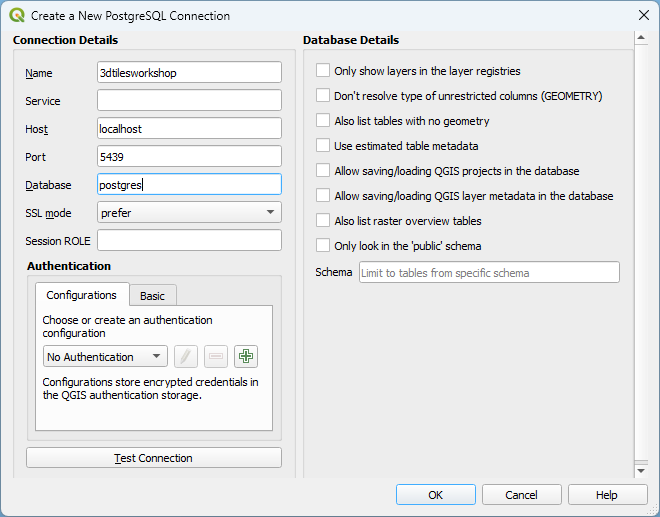Viewport: 660px width, 517px height.
Task: Tick Only look in the 'public' schema
Action: (x=323, y=245)
